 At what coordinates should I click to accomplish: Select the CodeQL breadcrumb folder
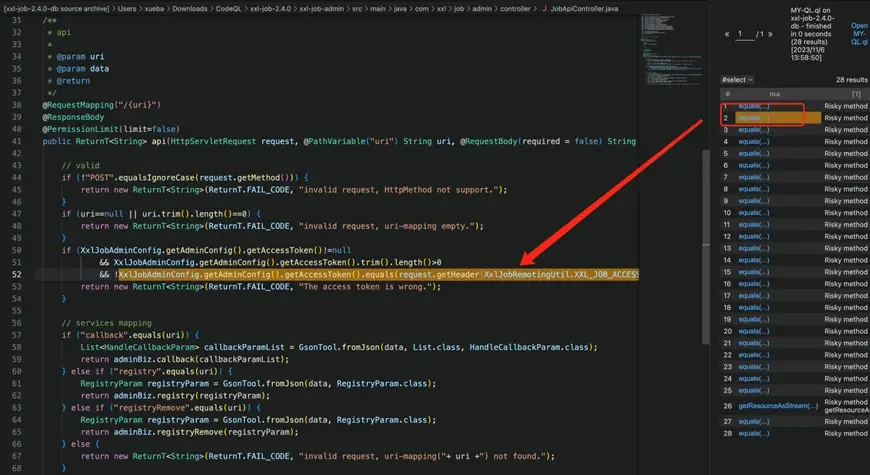pos(228,9)
